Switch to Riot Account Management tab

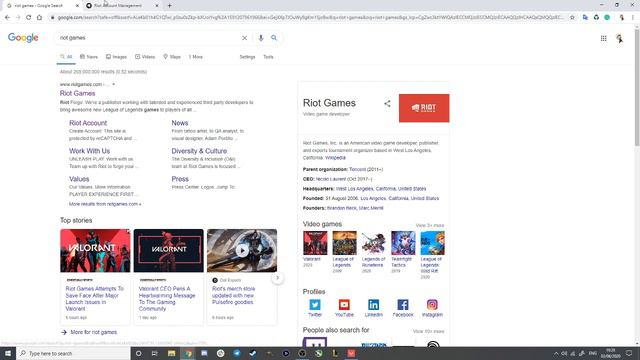pyautogui.click(x=122, y=6)
